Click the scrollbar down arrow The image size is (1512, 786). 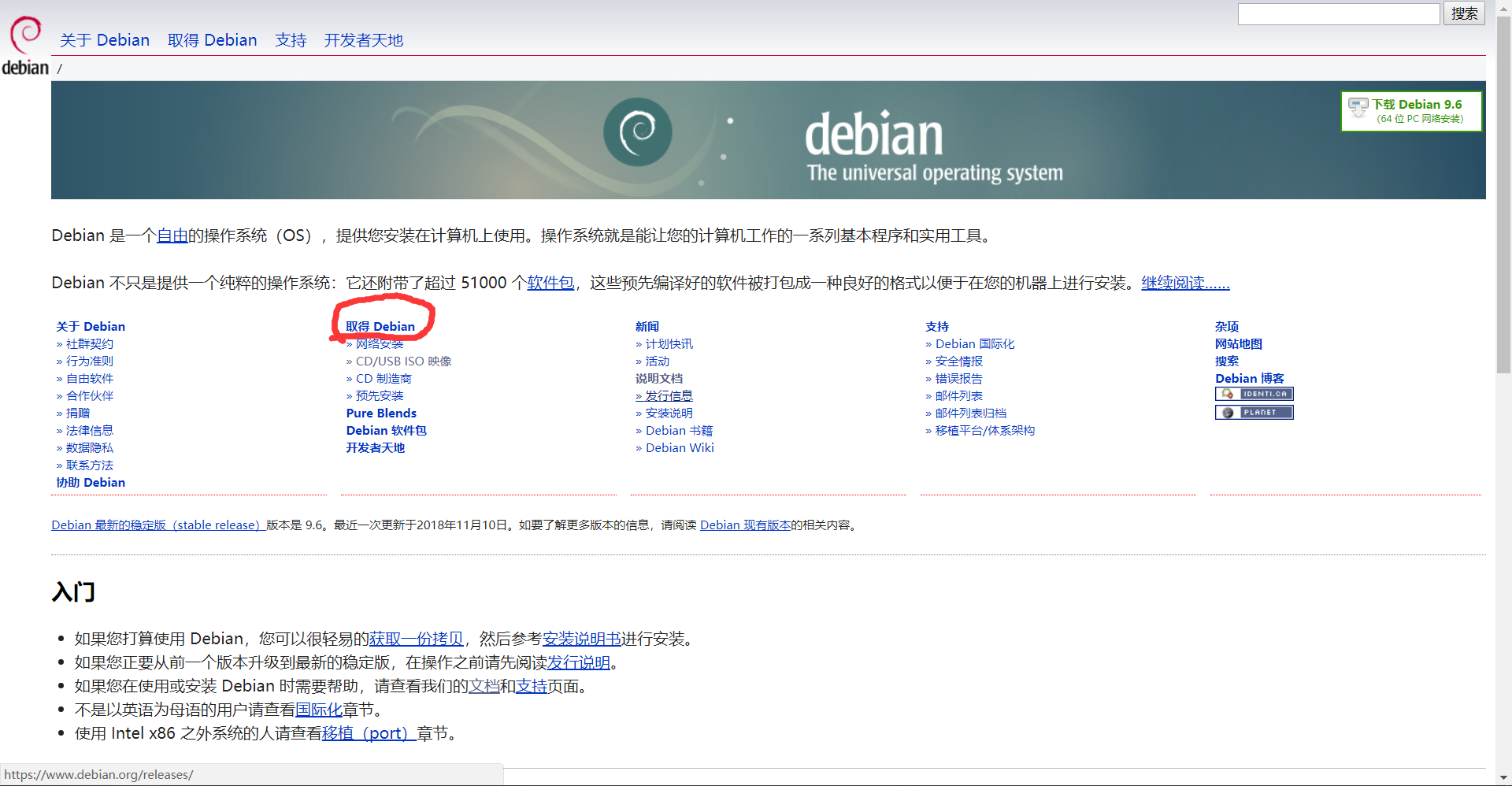click(x=1503, y=778)
